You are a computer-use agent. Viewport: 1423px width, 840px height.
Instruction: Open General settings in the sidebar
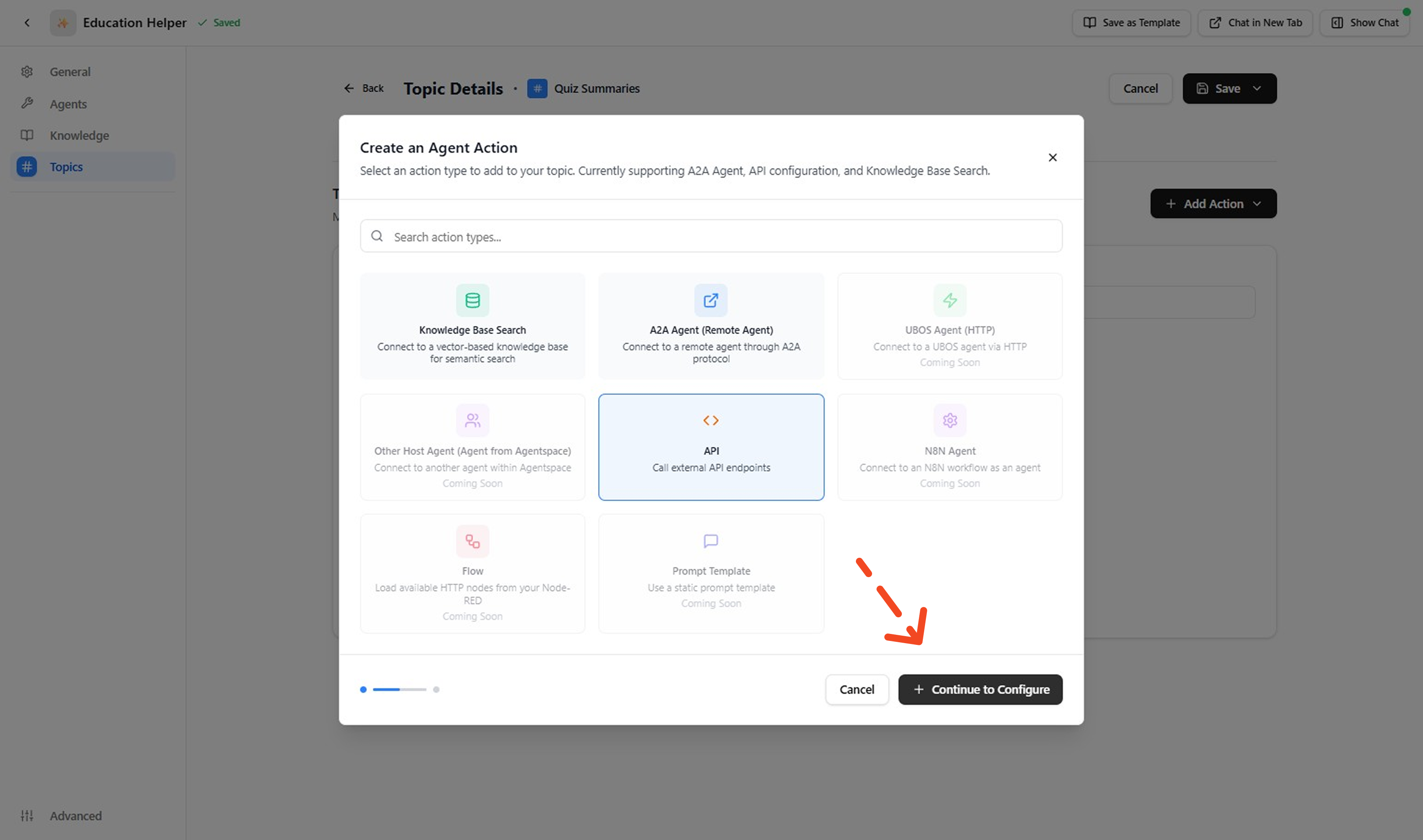pos(70,72)
